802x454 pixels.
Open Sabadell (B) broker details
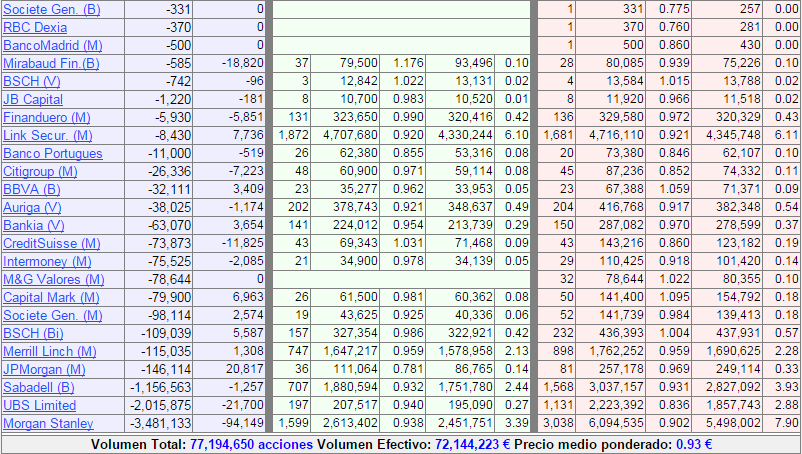[40, 388]
